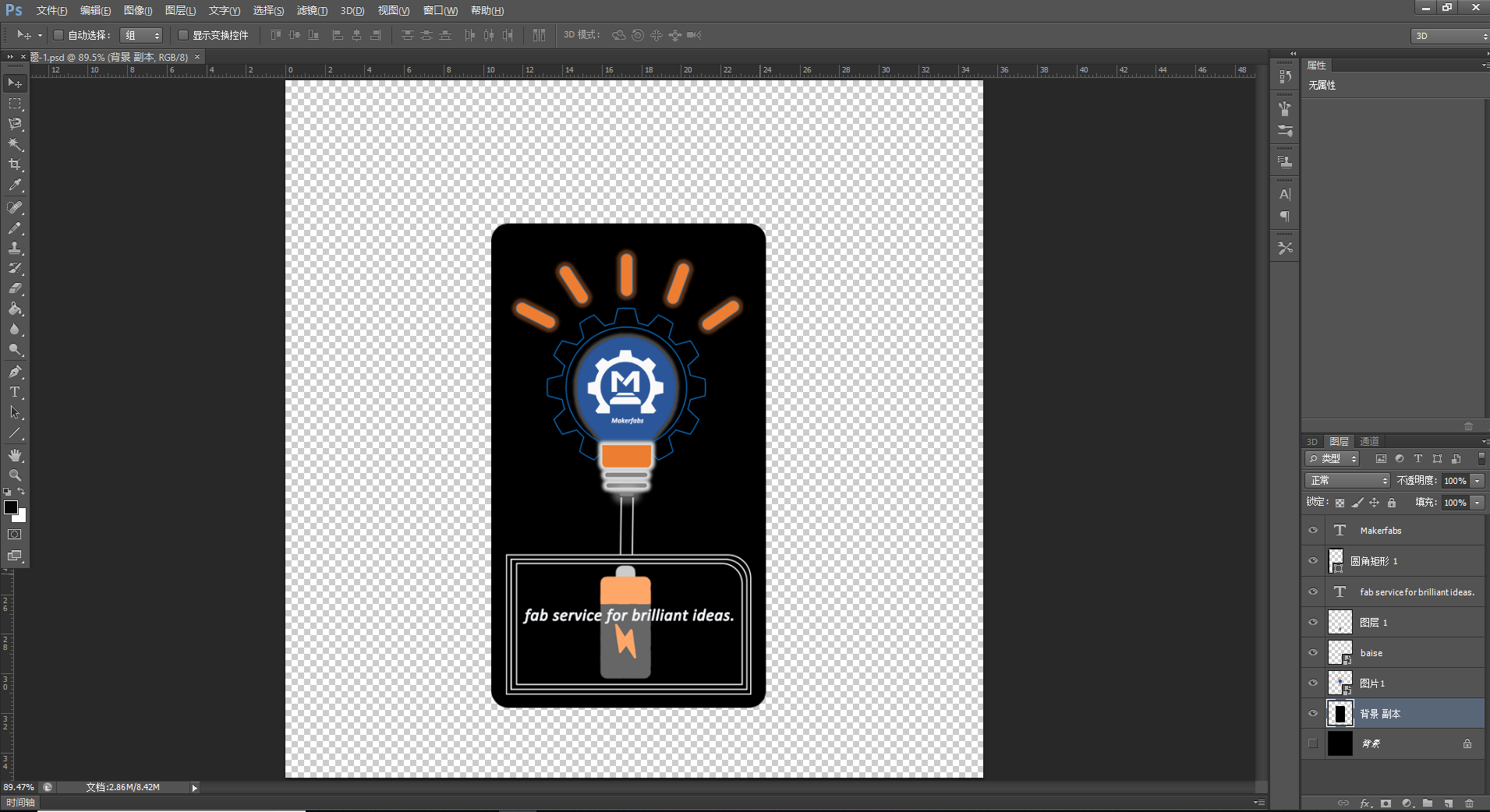Viewport: 1490px width, 812px height.
Task: Hide the fab service text layer
Action: tap(1313, 591)
